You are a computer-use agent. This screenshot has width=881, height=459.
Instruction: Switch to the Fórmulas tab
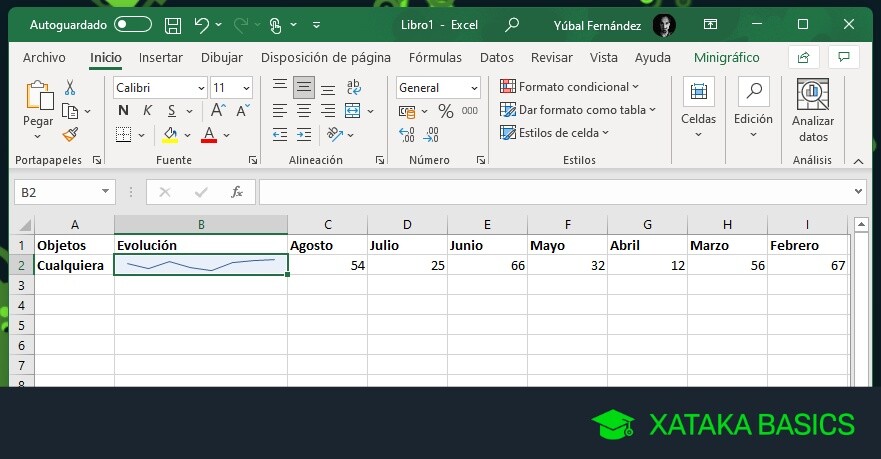[x=435, y=57]
